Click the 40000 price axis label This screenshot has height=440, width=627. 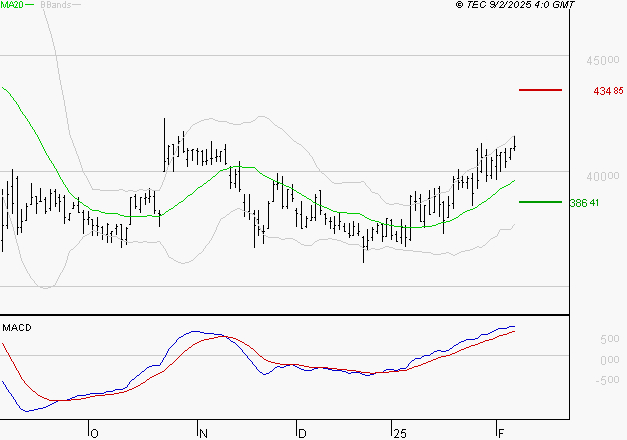tap(603, 176)
